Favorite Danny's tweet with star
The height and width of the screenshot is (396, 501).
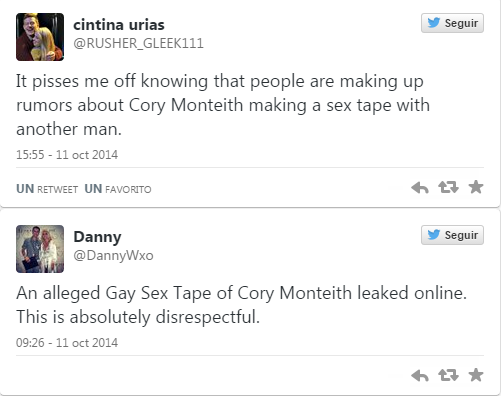[x=476, y=375]
